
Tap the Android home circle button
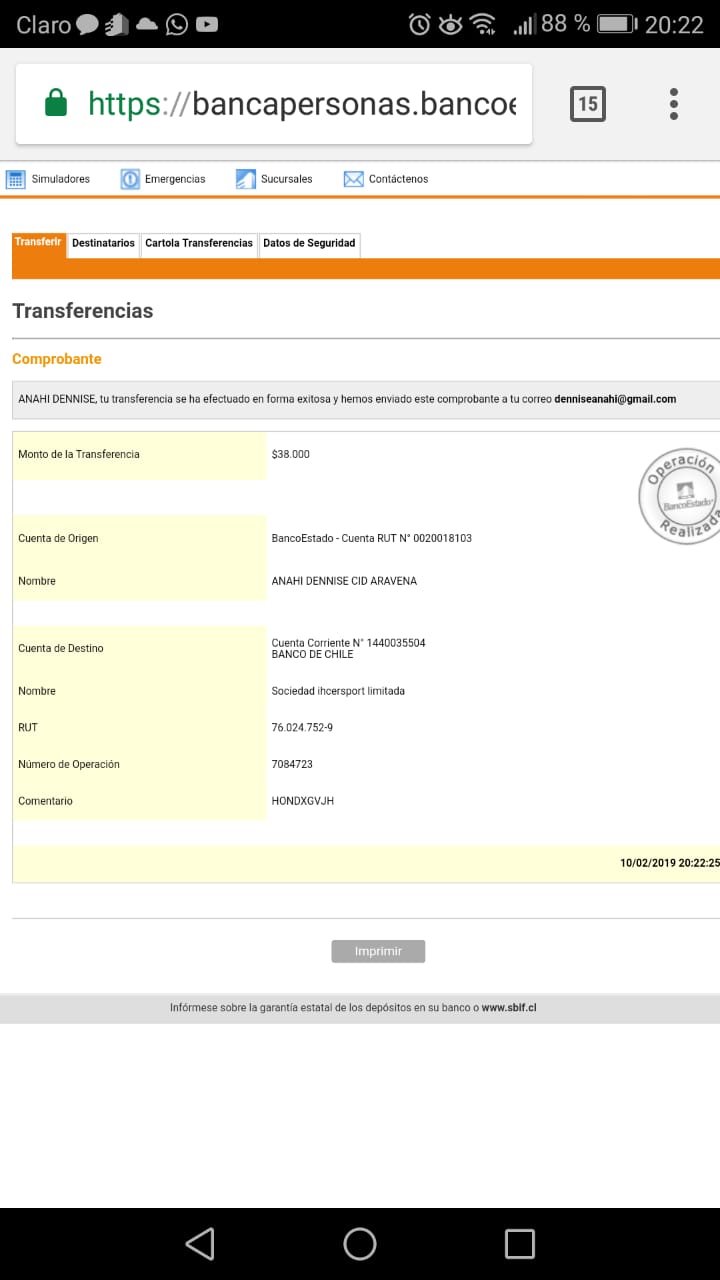(x=360, y=1243)
